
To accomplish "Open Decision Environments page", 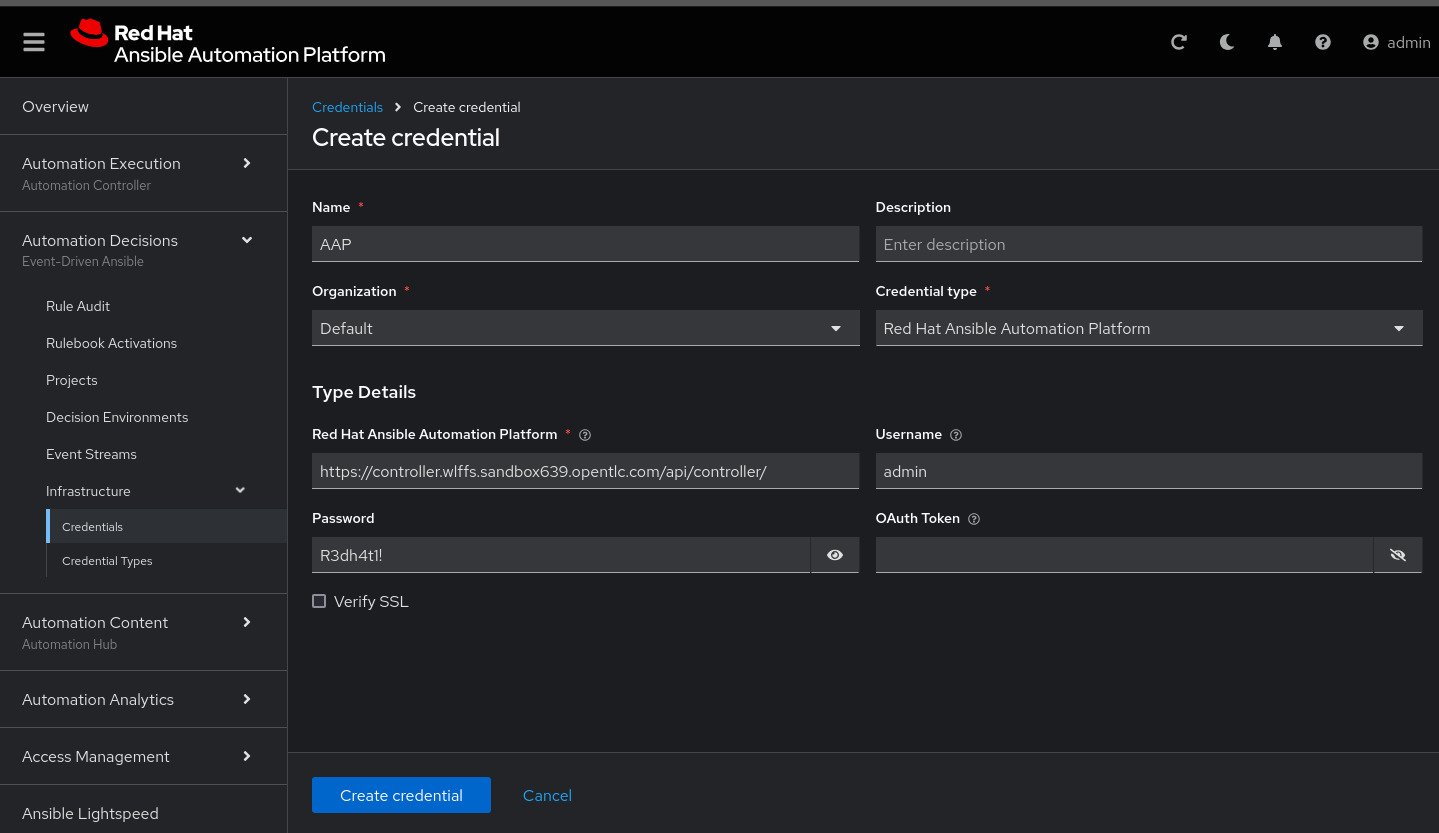I will tap(117, 417).
